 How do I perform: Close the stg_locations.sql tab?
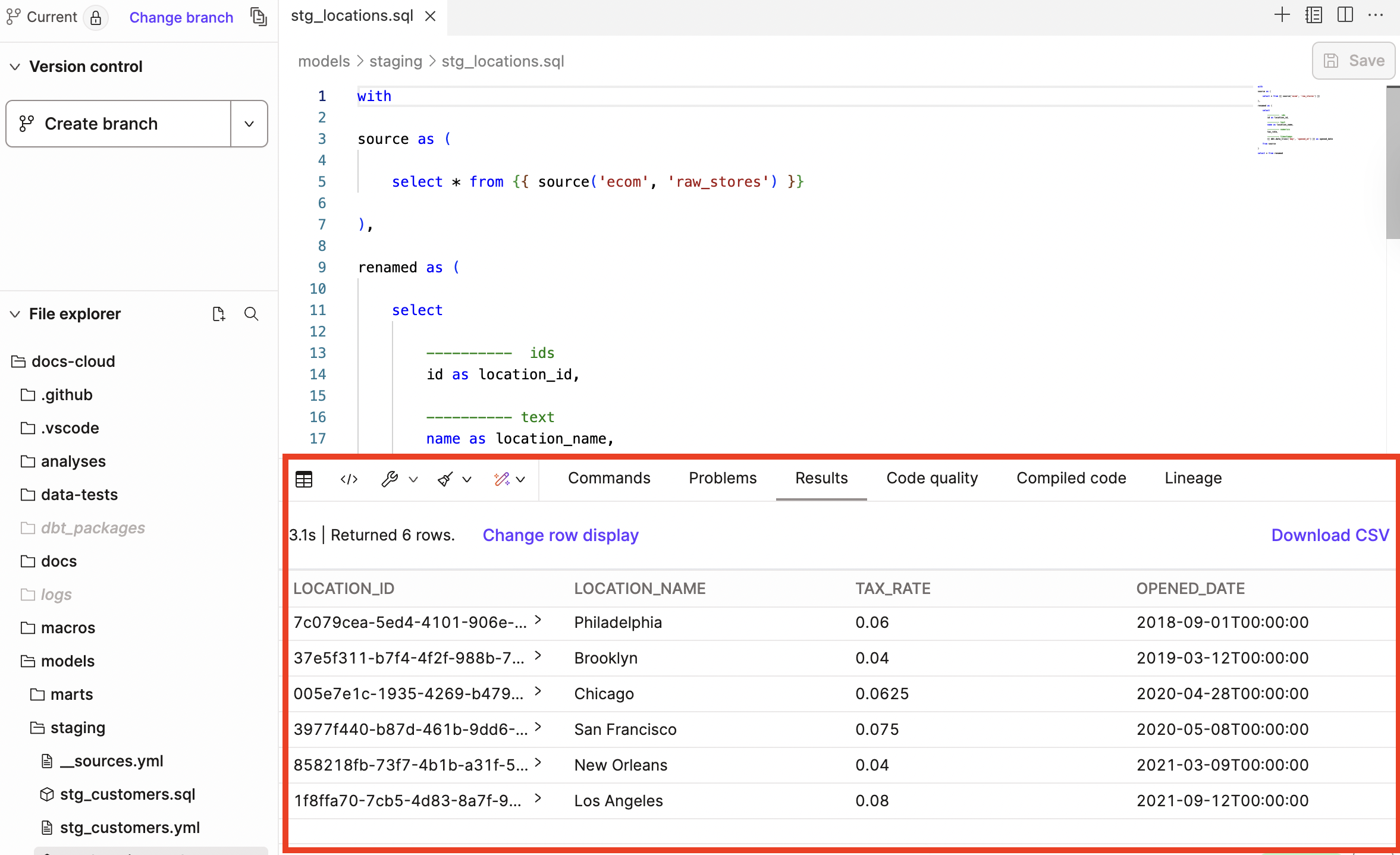430,16
